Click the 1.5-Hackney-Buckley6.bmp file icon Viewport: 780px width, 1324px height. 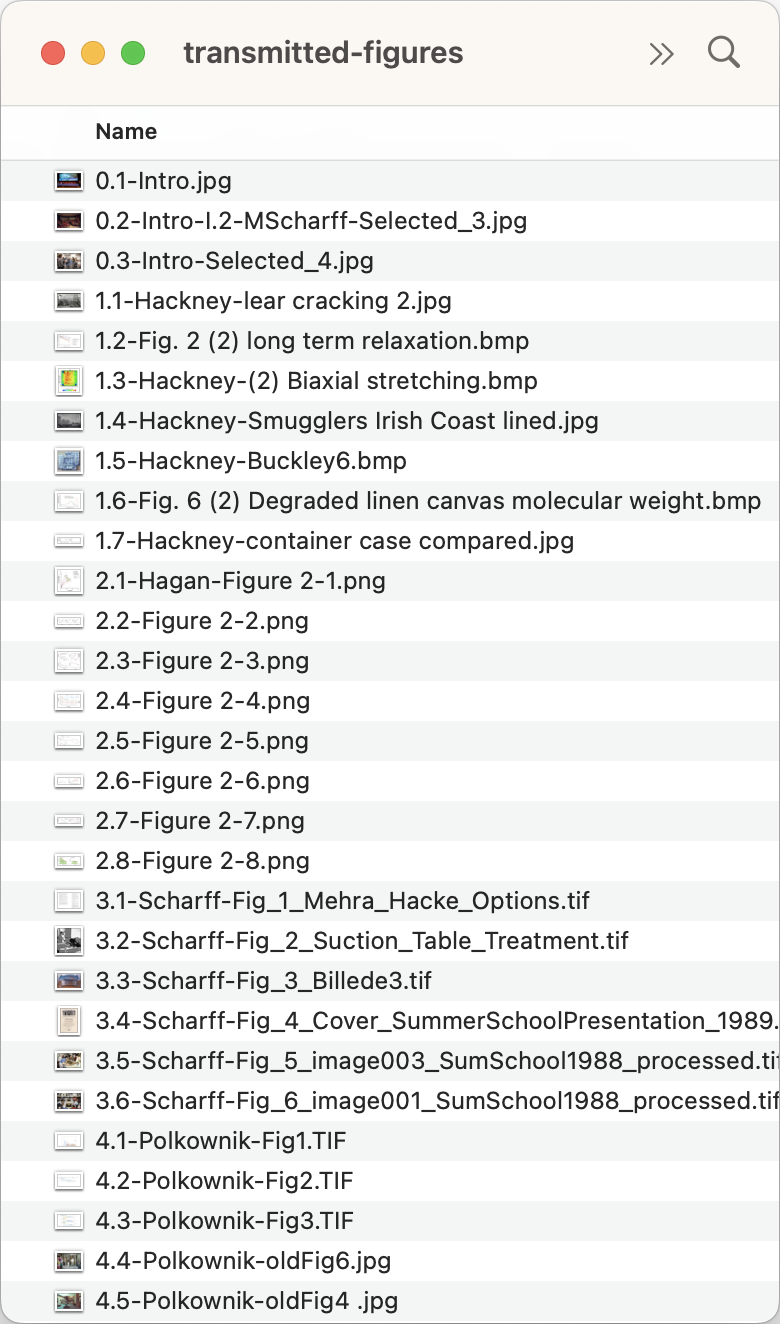coord(69,461)
